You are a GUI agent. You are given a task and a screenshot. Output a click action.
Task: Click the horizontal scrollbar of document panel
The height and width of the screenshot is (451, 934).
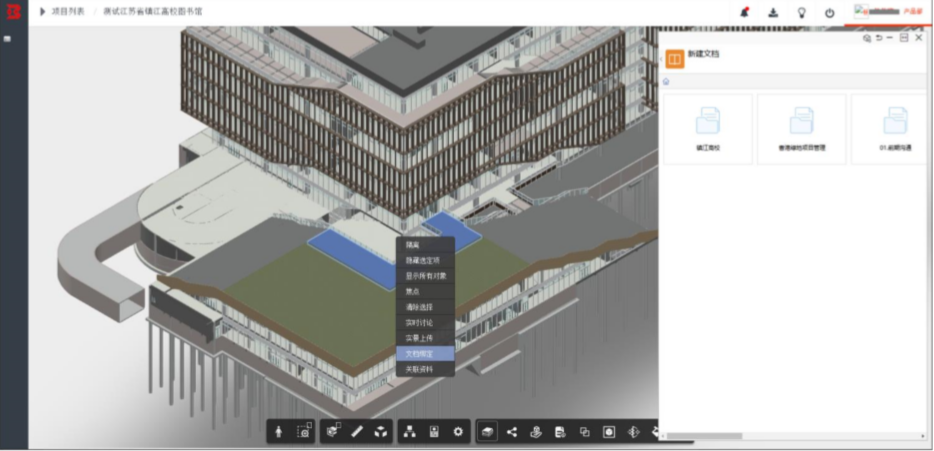click(703, 436)
